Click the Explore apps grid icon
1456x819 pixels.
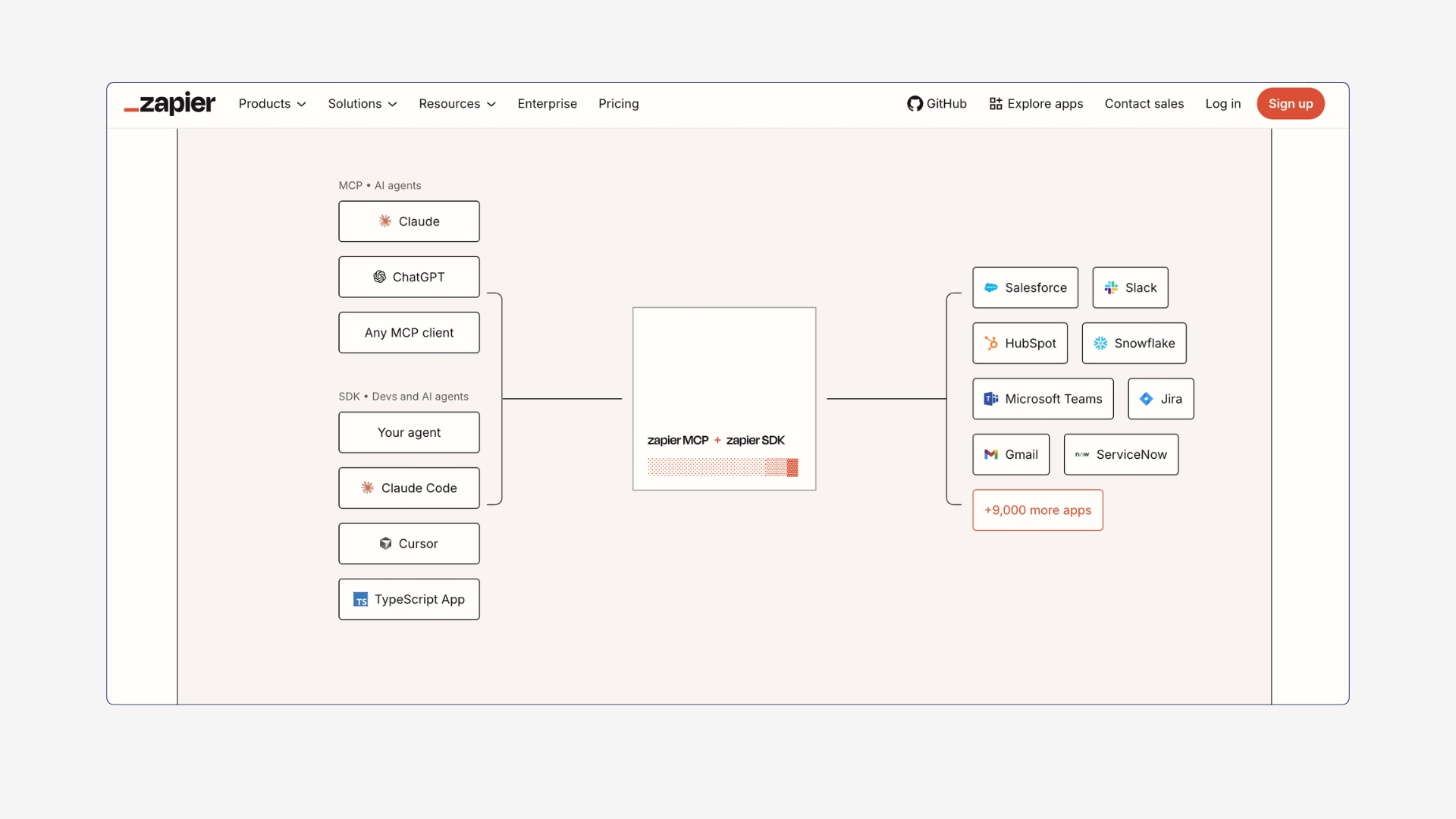[x=996, y=104]
